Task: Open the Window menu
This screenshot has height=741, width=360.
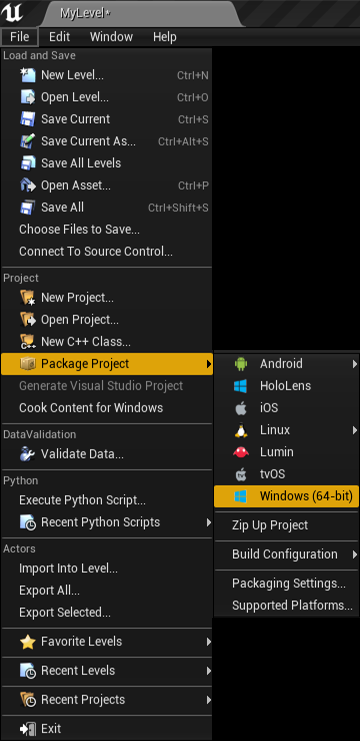Action: (x=111, y=37)
